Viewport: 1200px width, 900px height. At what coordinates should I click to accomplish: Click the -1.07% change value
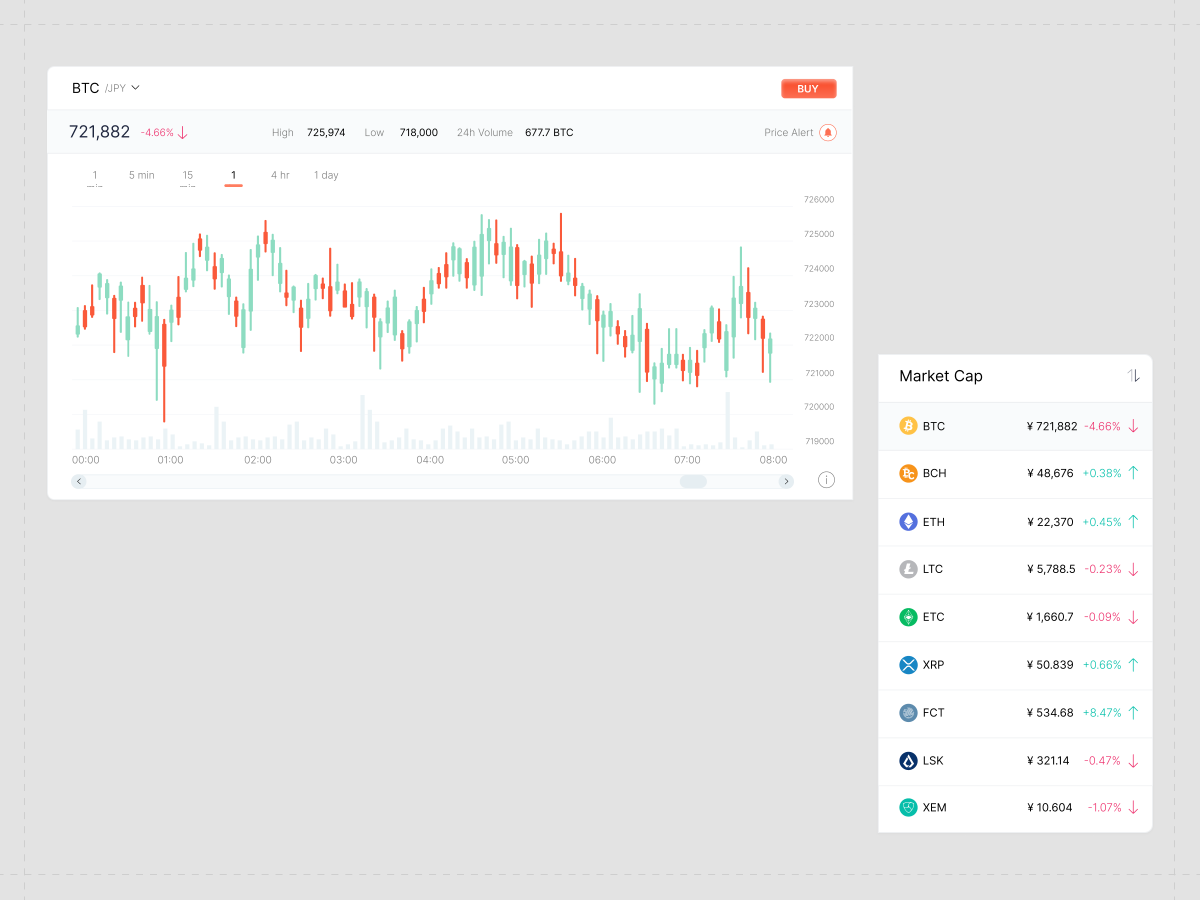click(x=1105, y=807)
